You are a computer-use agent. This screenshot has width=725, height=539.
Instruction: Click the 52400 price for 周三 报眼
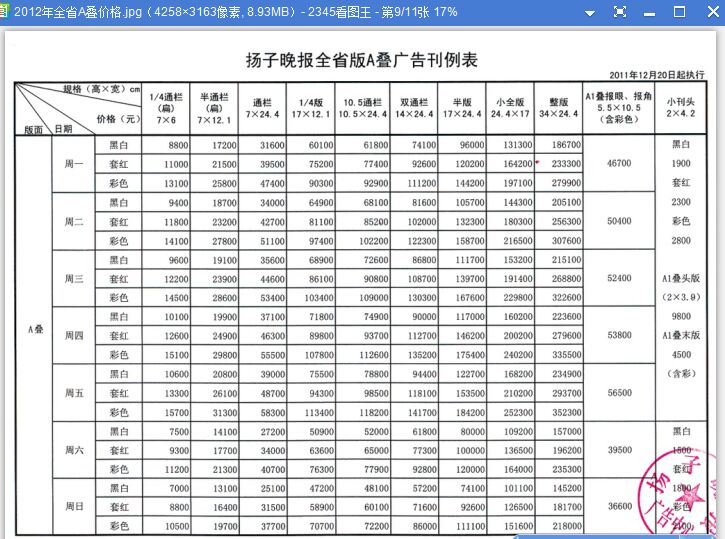click(619, 278)
